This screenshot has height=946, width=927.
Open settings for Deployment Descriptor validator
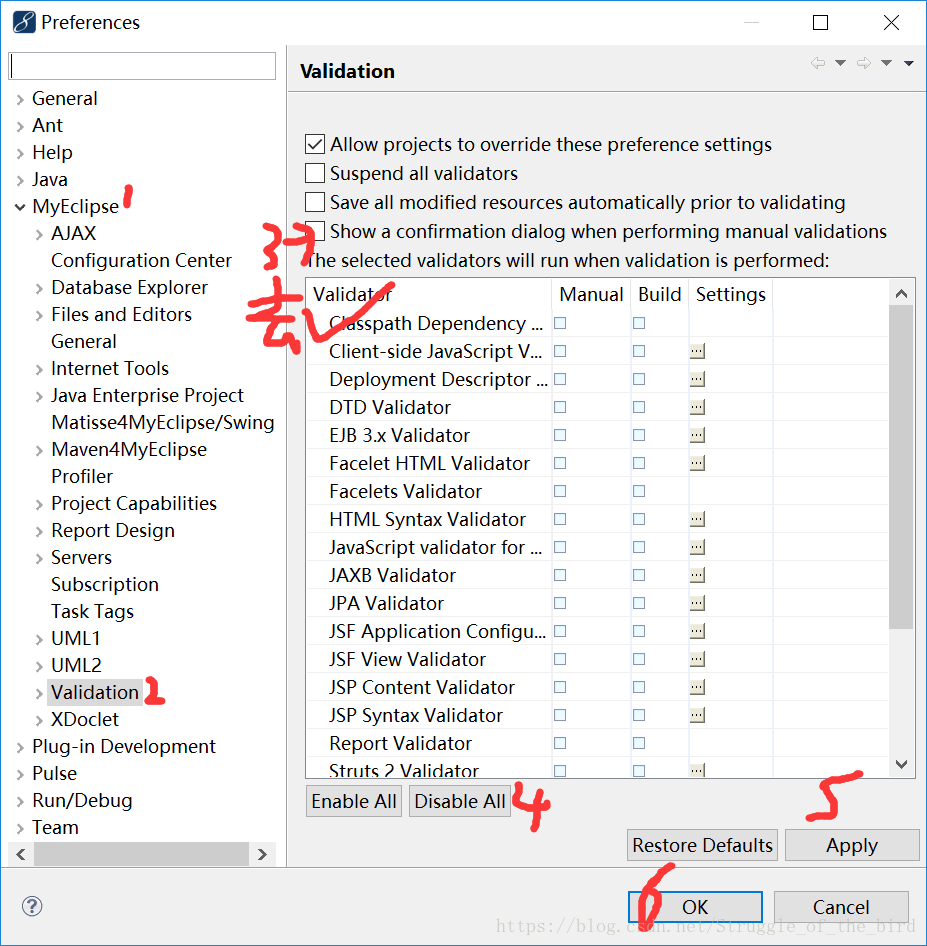click(697, 379)
